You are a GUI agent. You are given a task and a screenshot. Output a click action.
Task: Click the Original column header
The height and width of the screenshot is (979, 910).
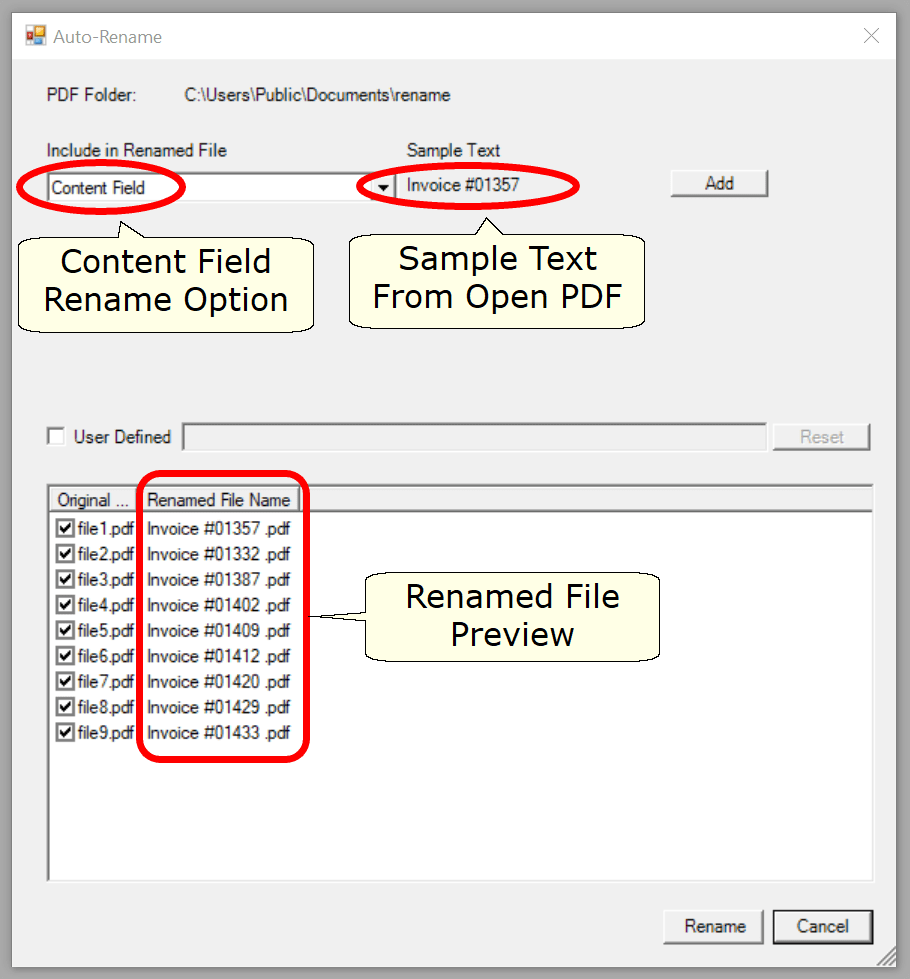pyautogui.click(x=92, y=499)
